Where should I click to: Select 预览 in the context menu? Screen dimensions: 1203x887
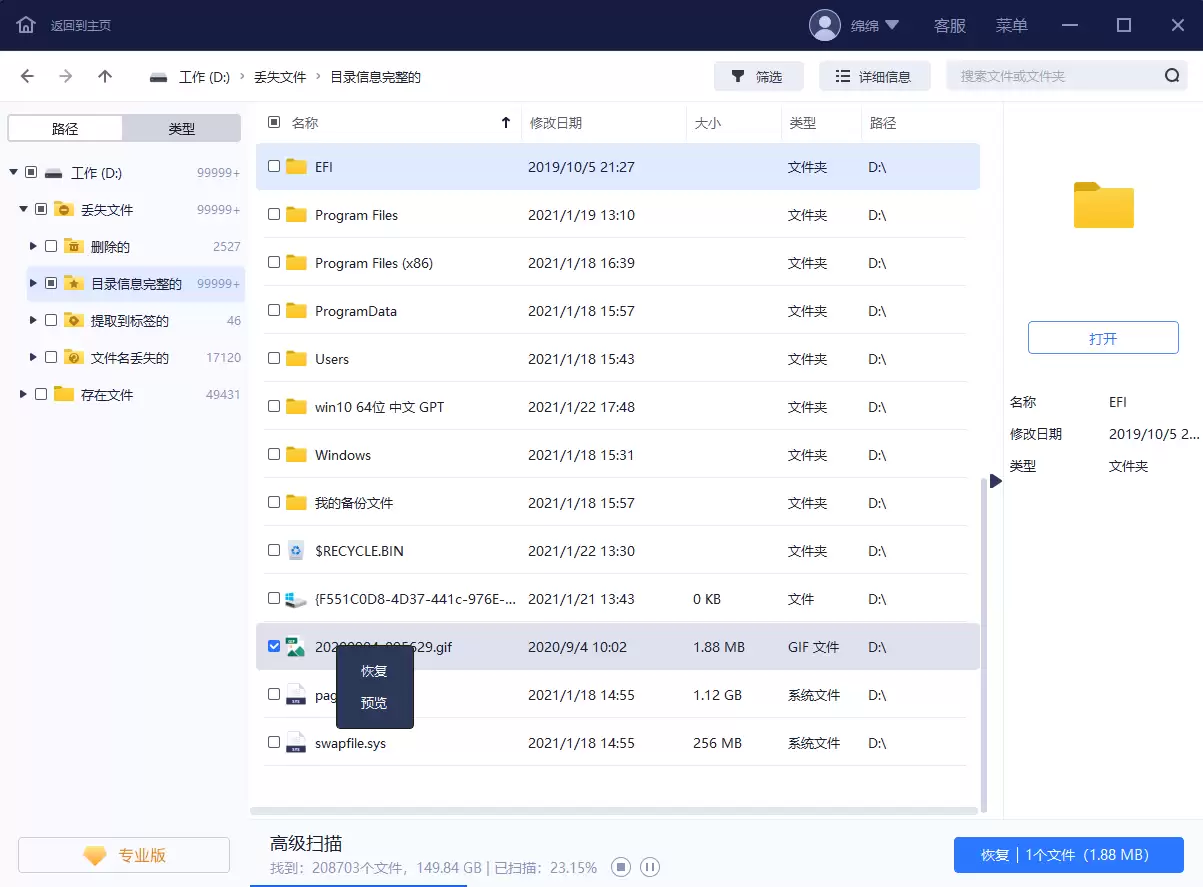tap(373, 702)
